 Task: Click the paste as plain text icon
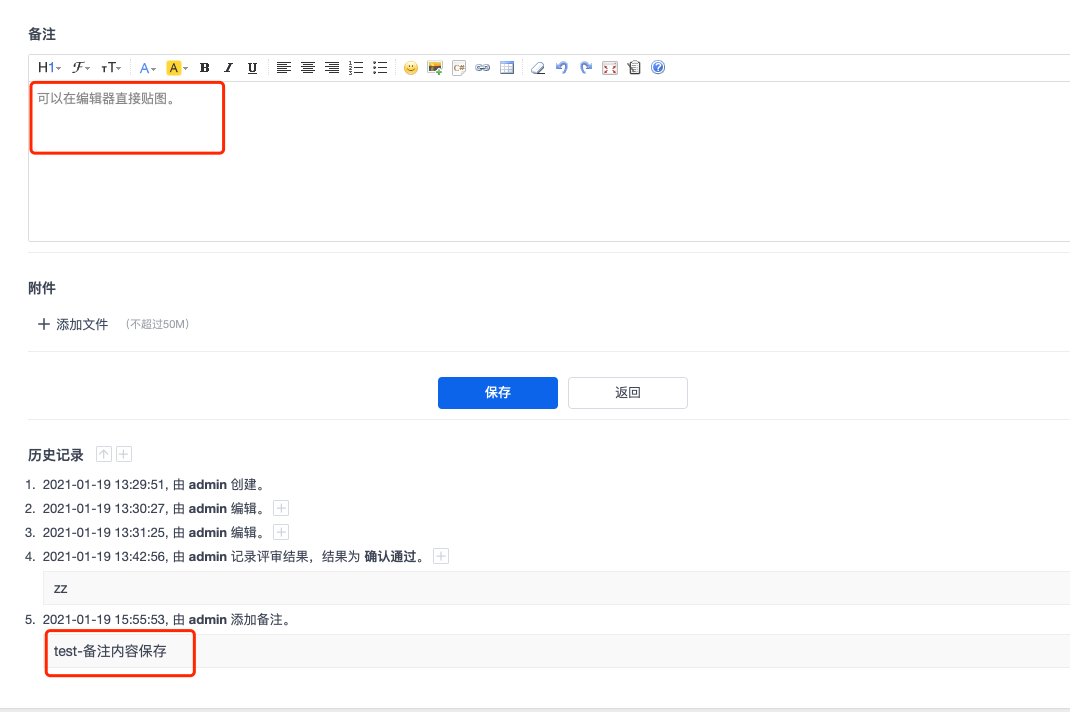634,68
